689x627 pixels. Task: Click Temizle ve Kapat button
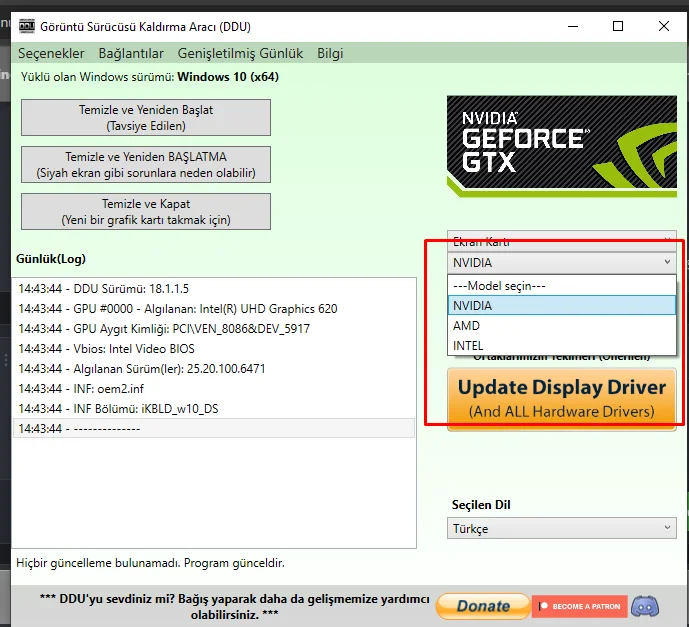(x=146, y=211)
